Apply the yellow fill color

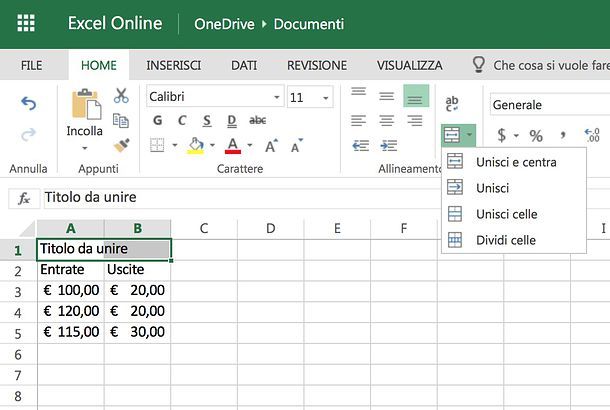(x=196, y=145)
